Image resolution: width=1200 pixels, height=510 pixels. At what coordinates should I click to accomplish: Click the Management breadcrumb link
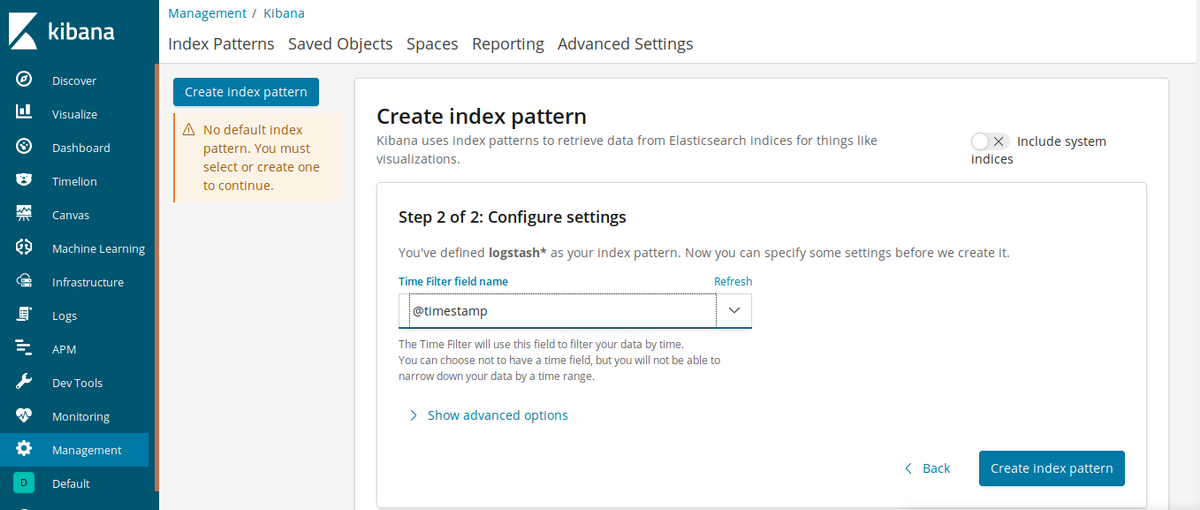click(207, 13)
